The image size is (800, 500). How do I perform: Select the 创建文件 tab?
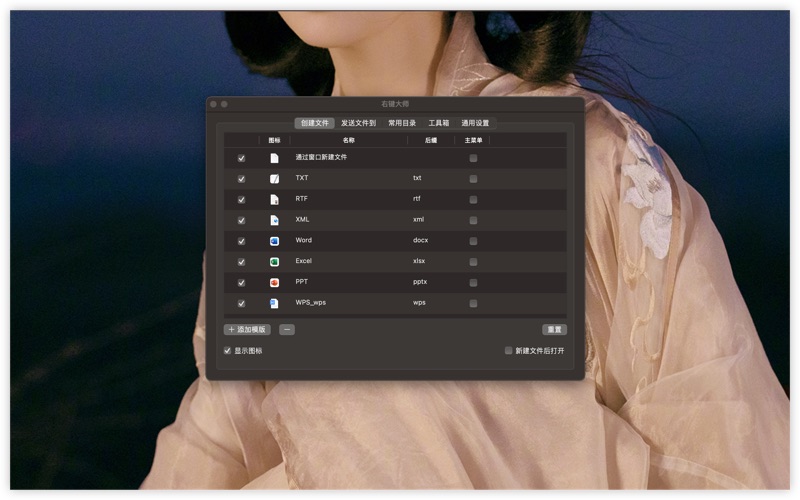(x=315, y=123)
